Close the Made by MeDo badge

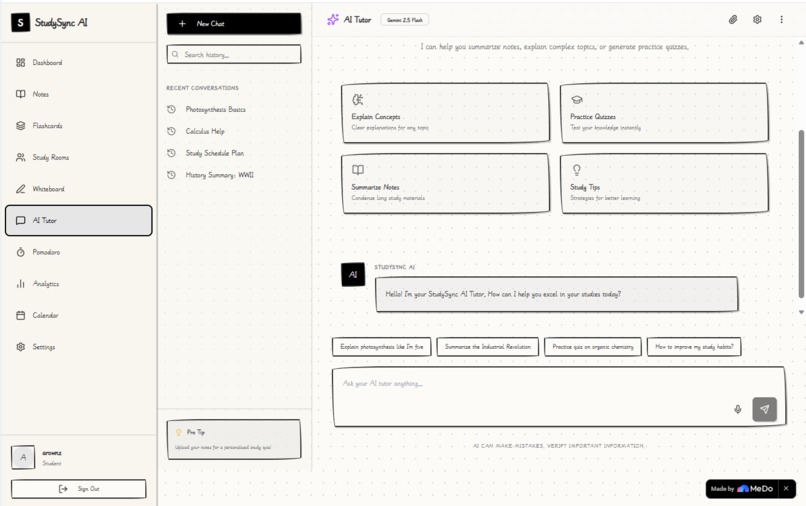point(786,489)
